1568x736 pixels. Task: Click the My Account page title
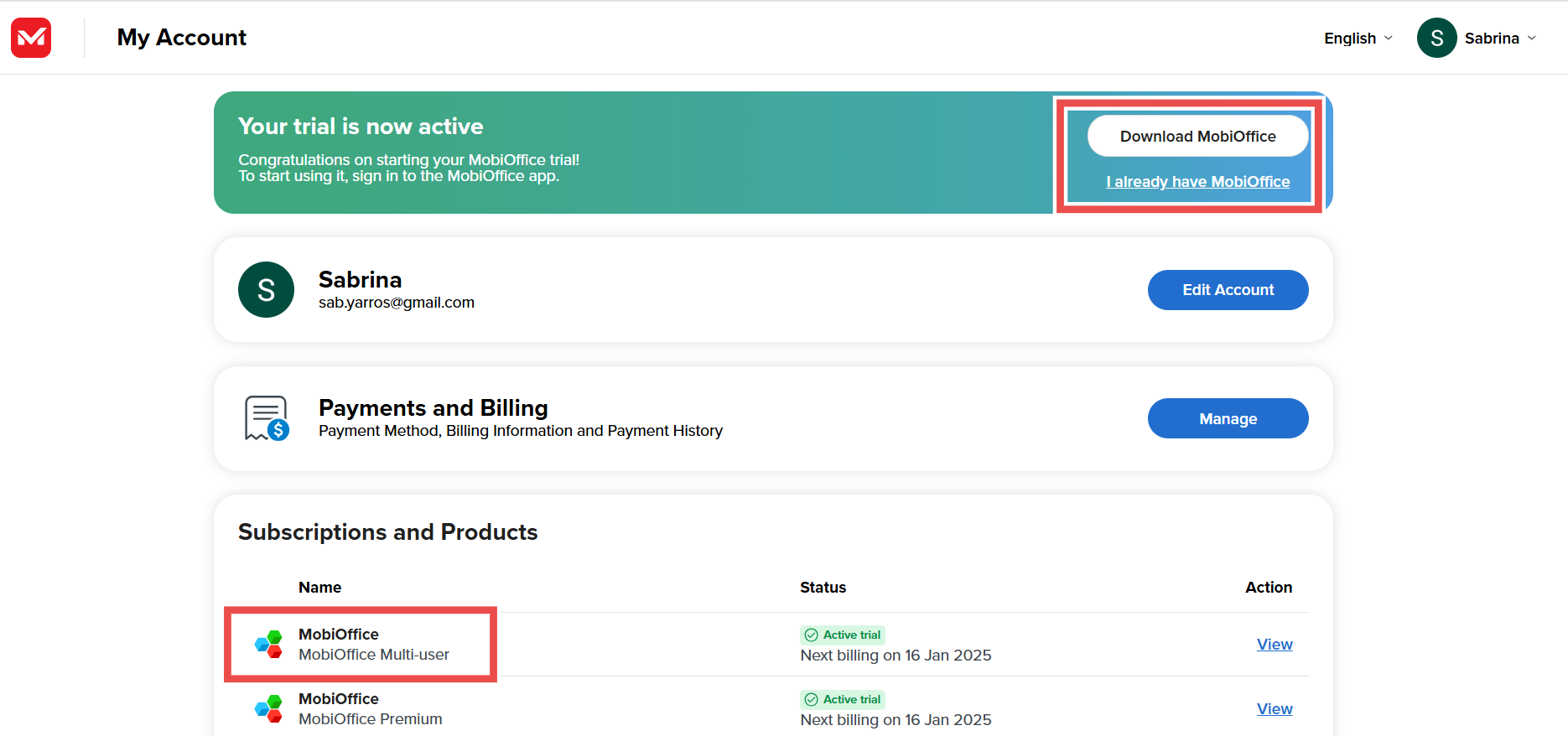tap(182, 38)
